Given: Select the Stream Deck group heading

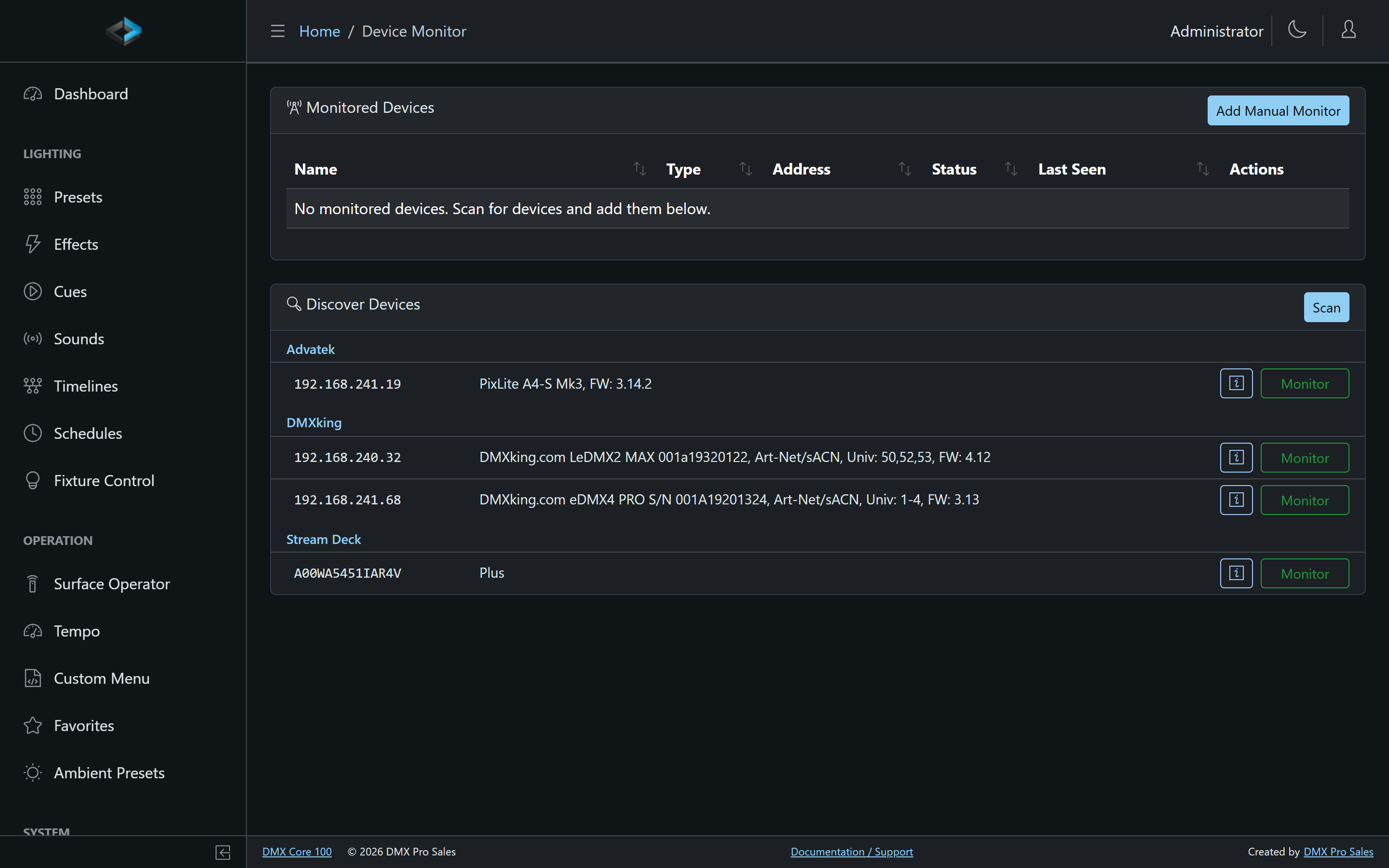Looking at the screenshot, I should (x=323, y=539).
